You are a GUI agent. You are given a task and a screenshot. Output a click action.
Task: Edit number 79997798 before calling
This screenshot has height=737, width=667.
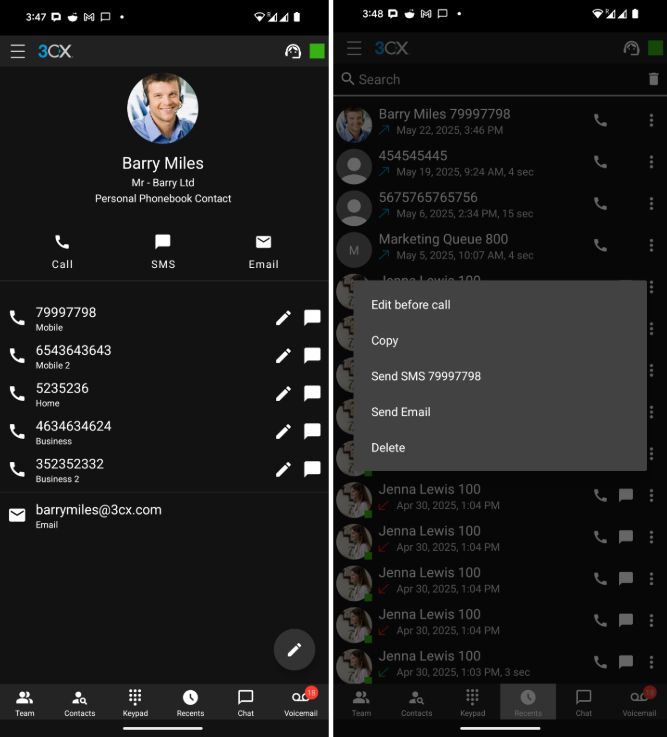[283, 318]
